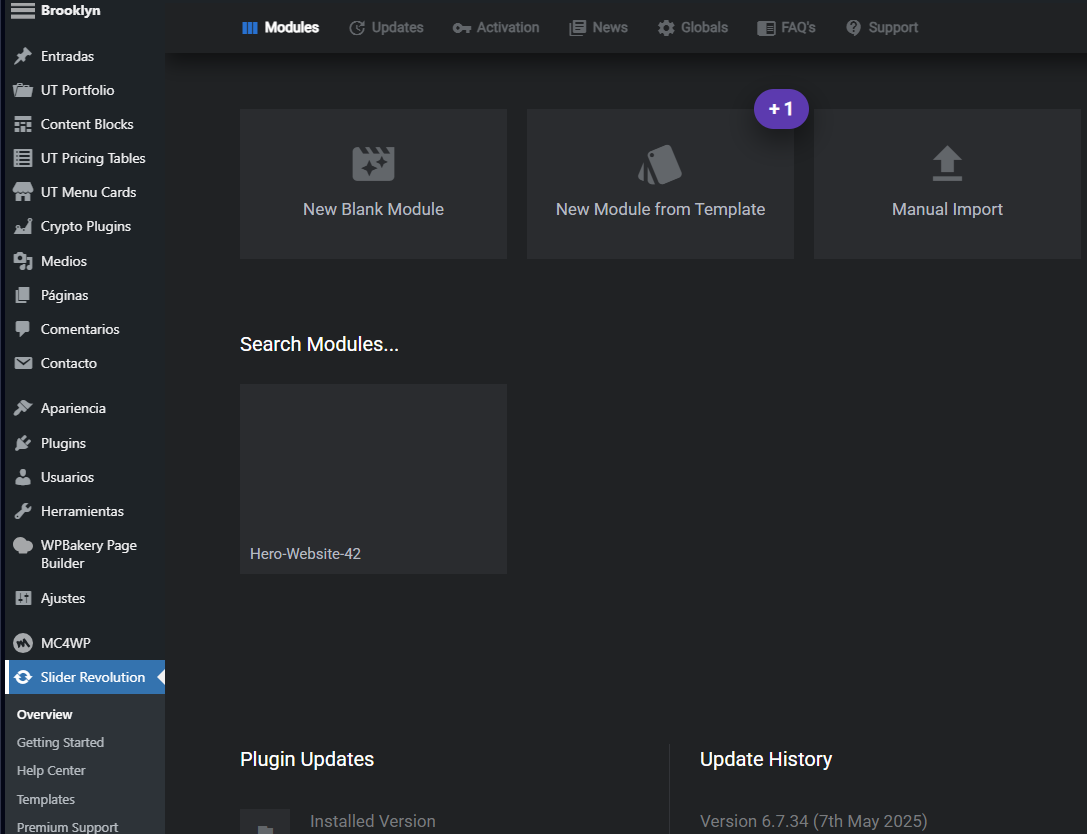The height and width of the screenshot is (834, 1087).
Task: Visit the Help Center
Action: click(51, 770)
